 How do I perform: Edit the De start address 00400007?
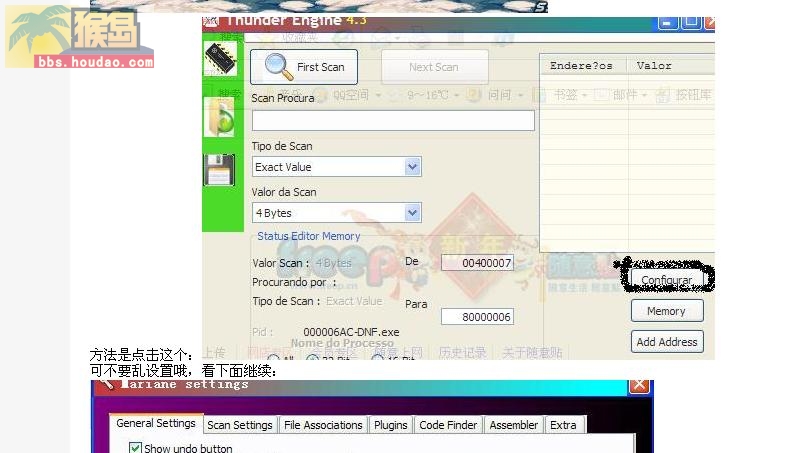click(x=477, y=263)
